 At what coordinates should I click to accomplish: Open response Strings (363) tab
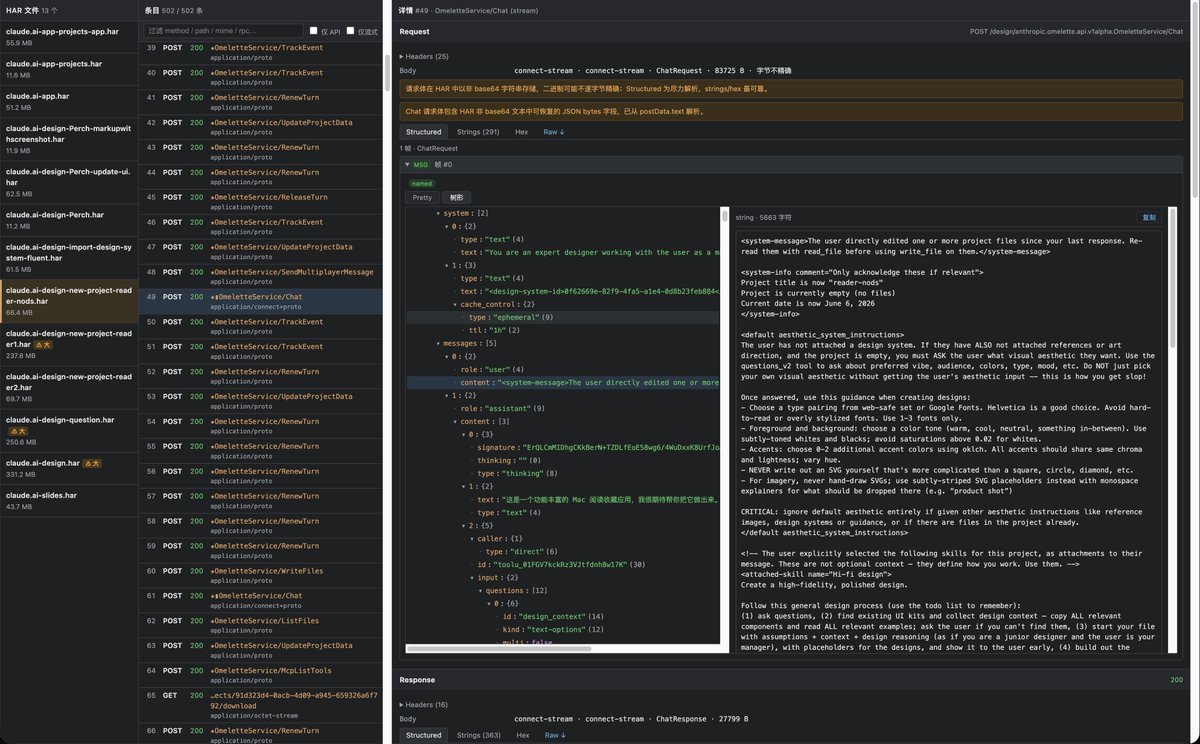(478, 735)
